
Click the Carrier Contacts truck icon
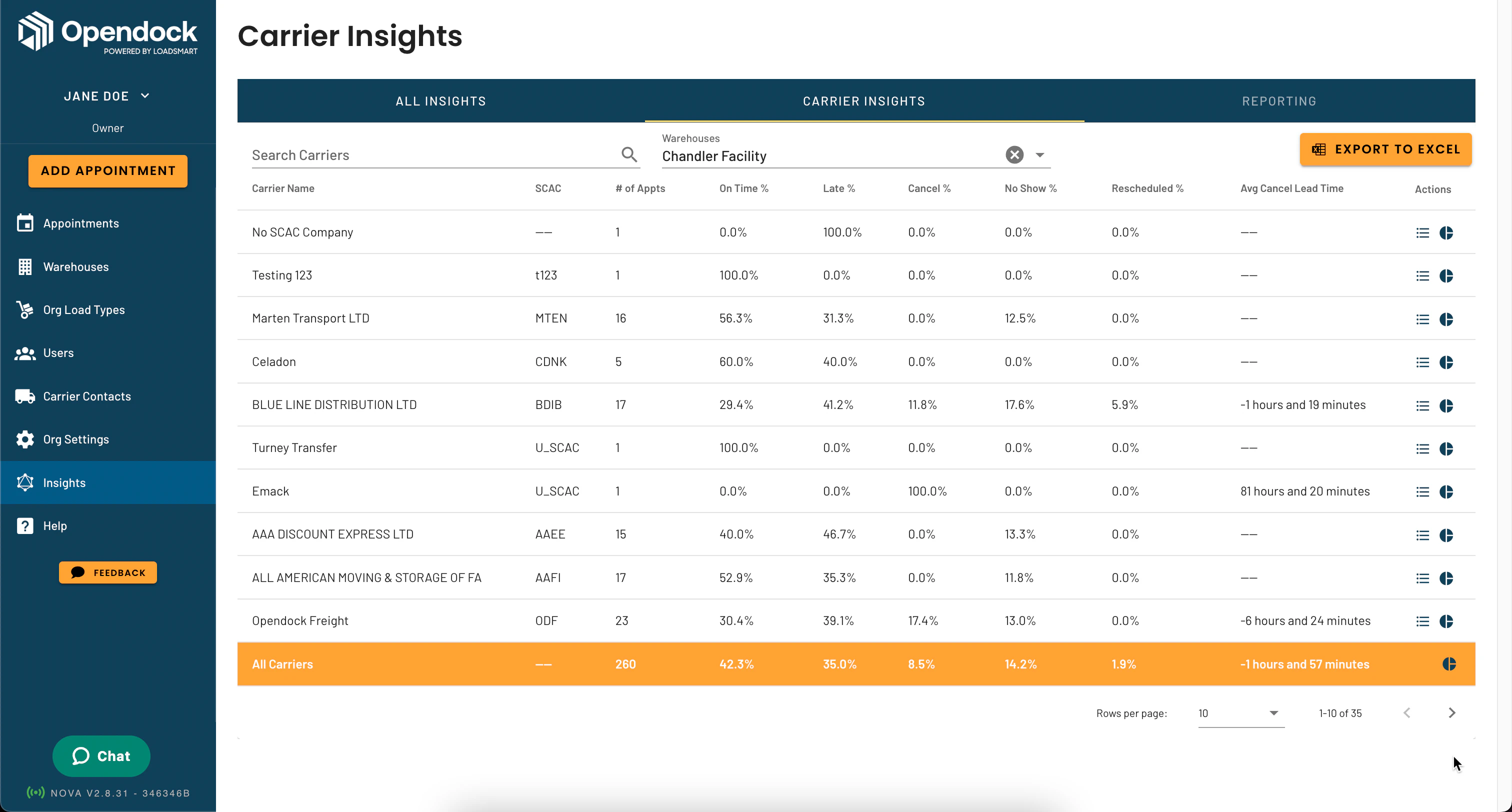pyautogui.click(x=24, y=396)
